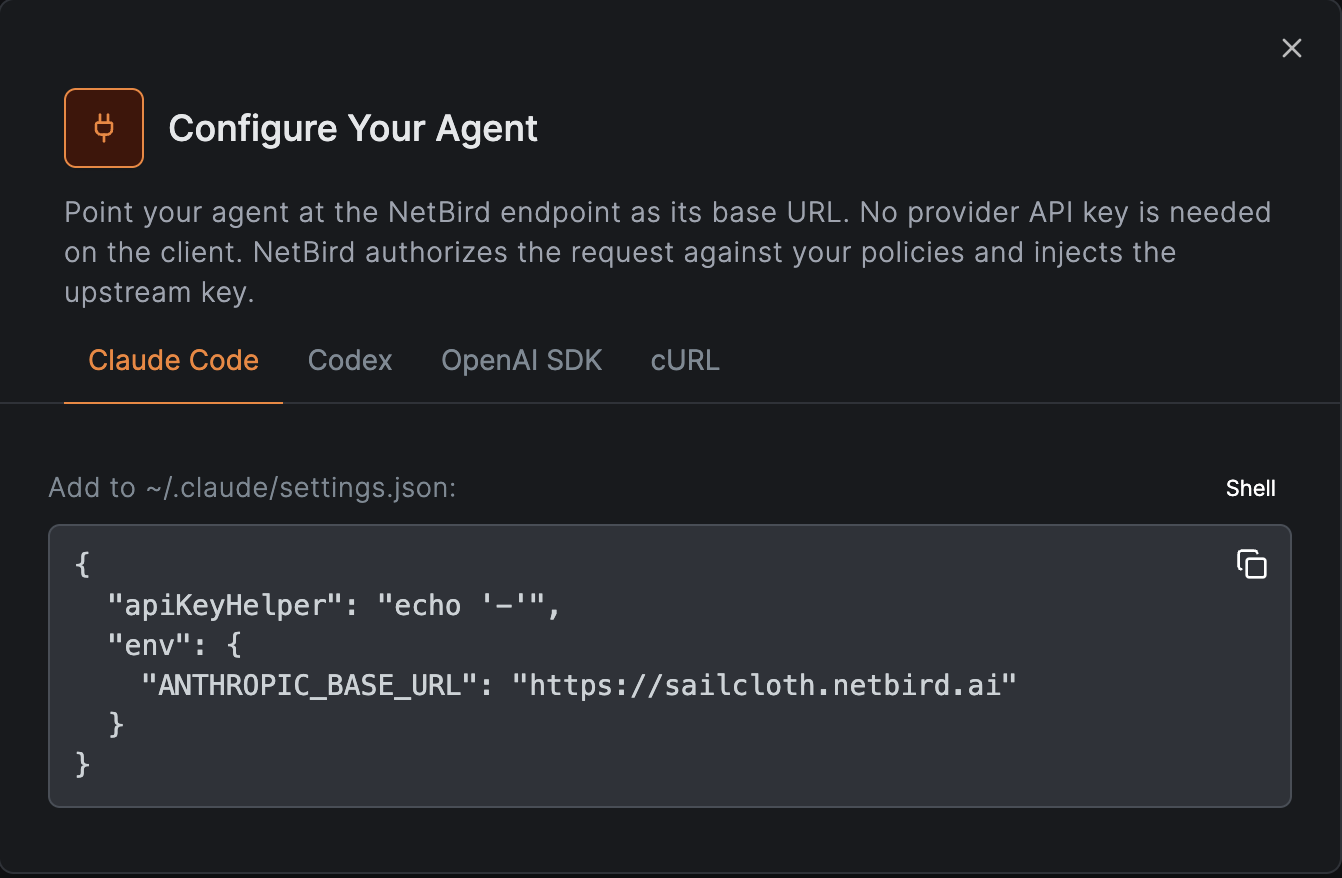The width and height of the screenshot is (1342, 878).
Task: Click the orange plug icon
Action: coord(104,128)
